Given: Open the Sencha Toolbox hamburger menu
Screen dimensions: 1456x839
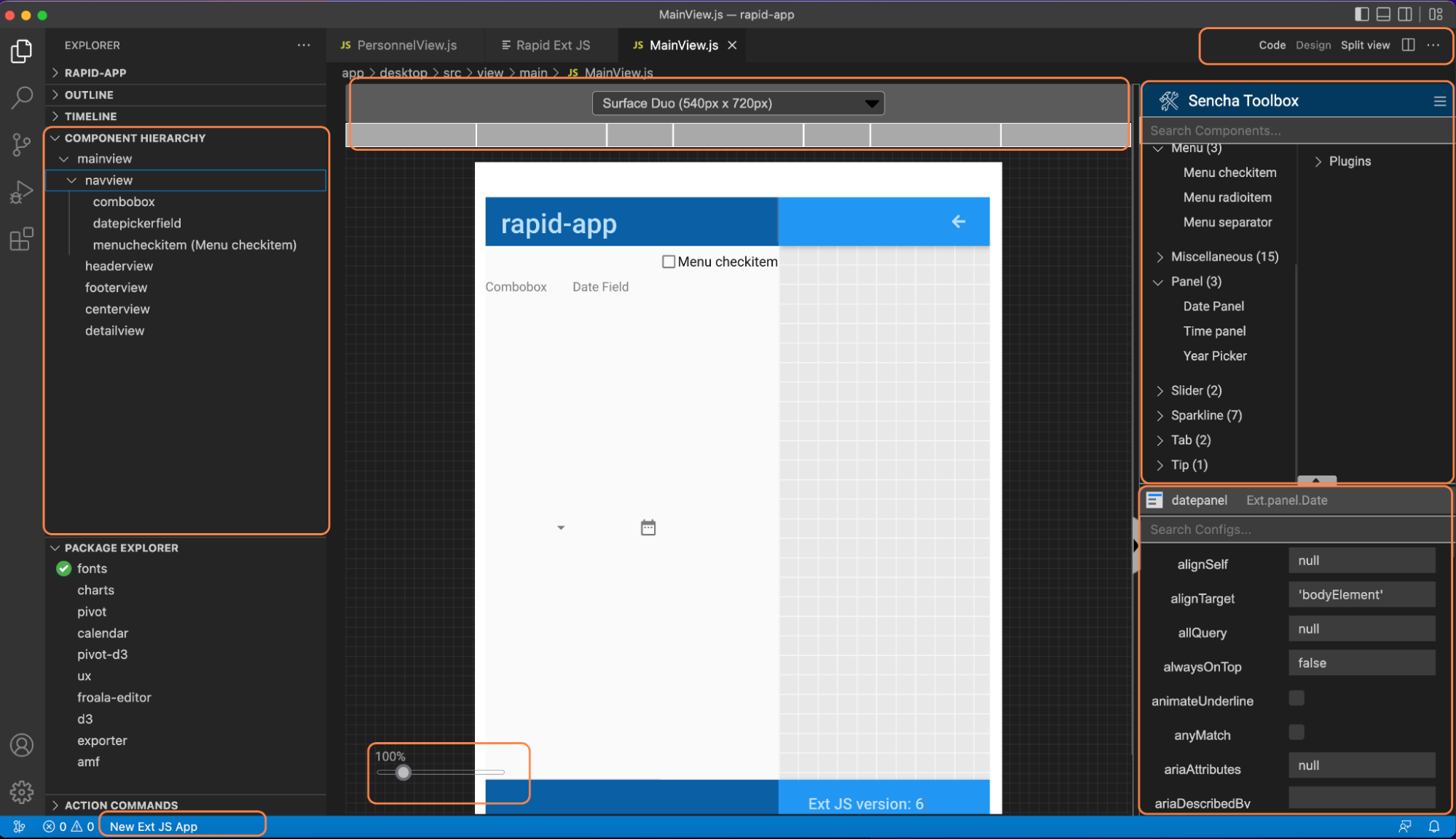Looking at the screenshot, I should tap(1439, 101).
